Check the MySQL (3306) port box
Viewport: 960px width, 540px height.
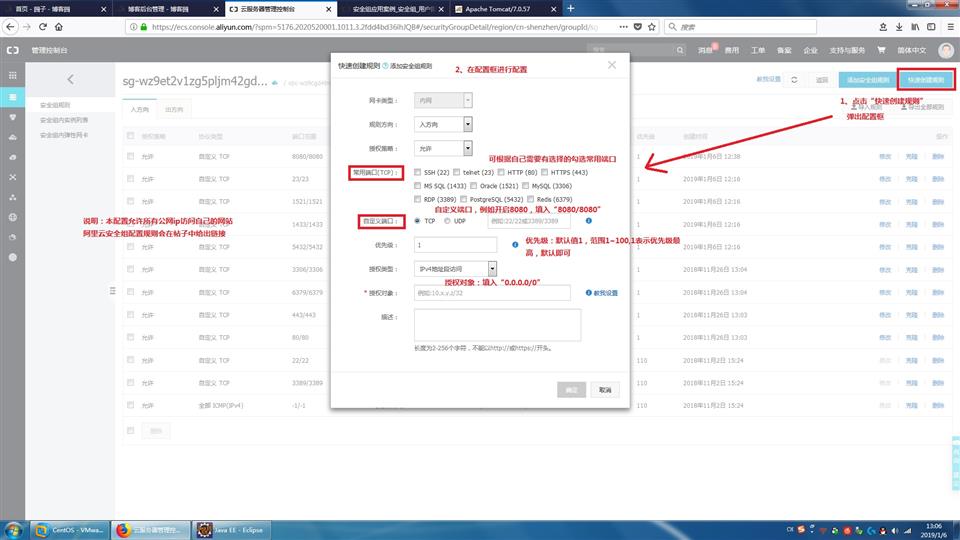coord(525,186)
